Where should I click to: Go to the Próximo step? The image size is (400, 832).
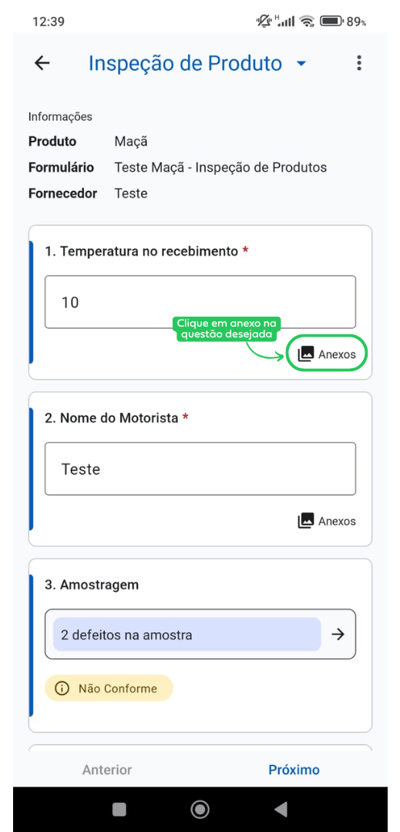(x=294, y=769)
